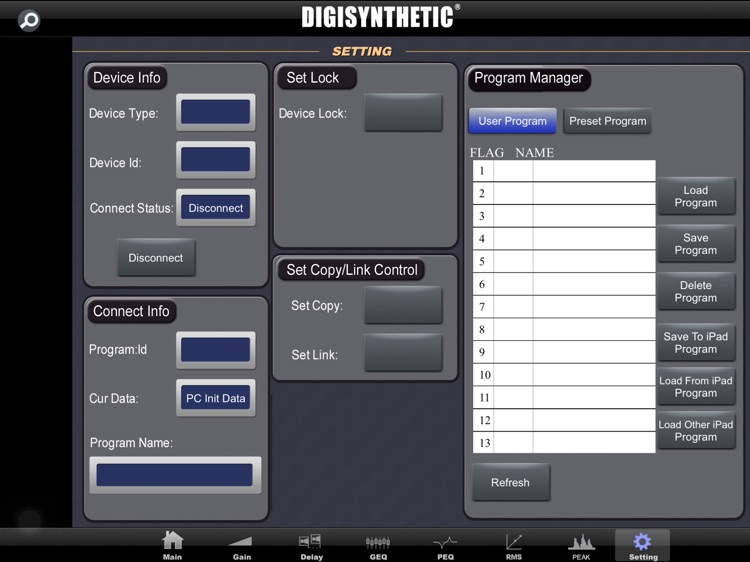Select the User Program tab
The width and height of the screenshot is (750, 562).
pos(512,121)
